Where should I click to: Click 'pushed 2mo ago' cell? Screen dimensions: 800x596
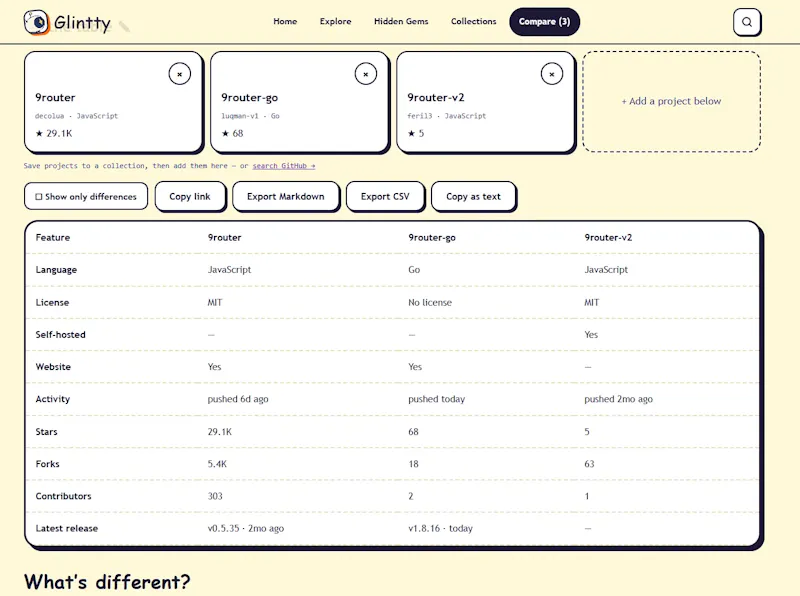click(x=618, y=399)
